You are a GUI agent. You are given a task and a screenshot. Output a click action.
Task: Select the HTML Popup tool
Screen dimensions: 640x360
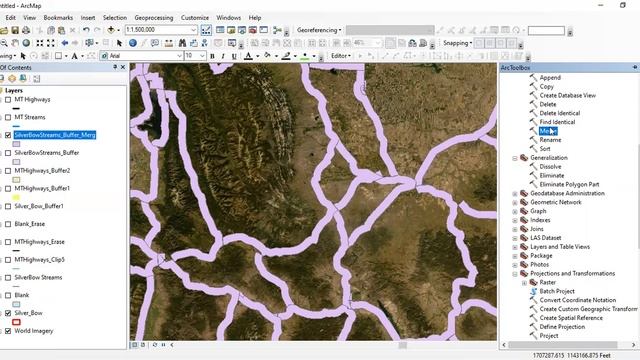[155, 43]
